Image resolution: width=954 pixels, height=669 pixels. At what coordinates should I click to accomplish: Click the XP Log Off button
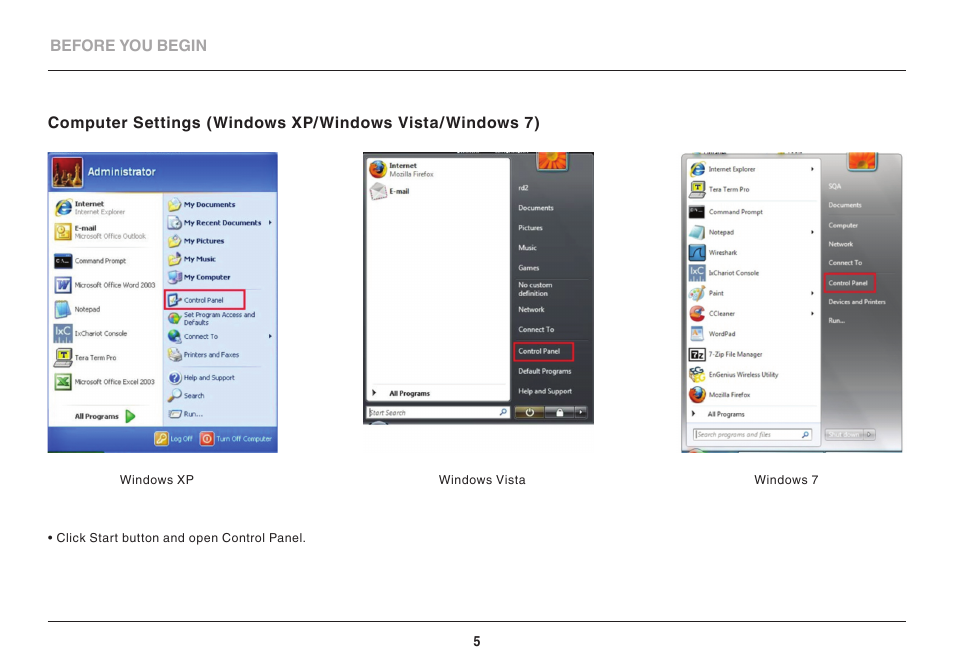[x=173, y=438]
